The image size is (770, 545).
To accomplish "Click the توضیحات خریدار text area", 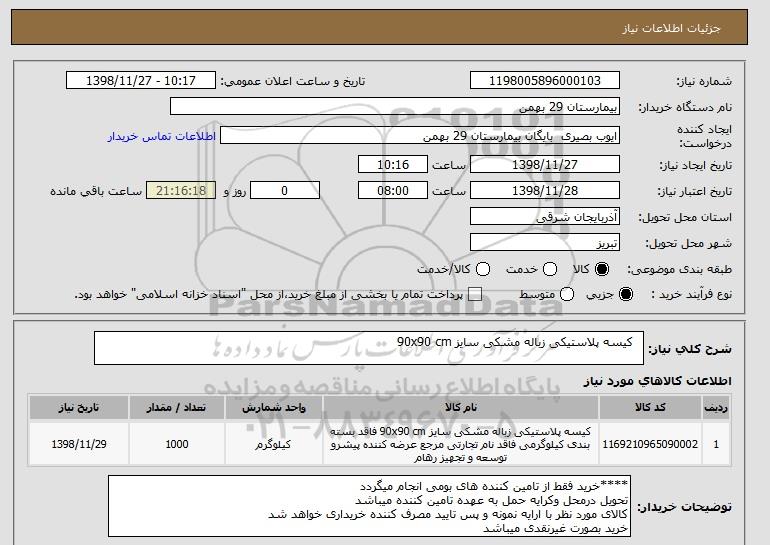I will [369, 506].
